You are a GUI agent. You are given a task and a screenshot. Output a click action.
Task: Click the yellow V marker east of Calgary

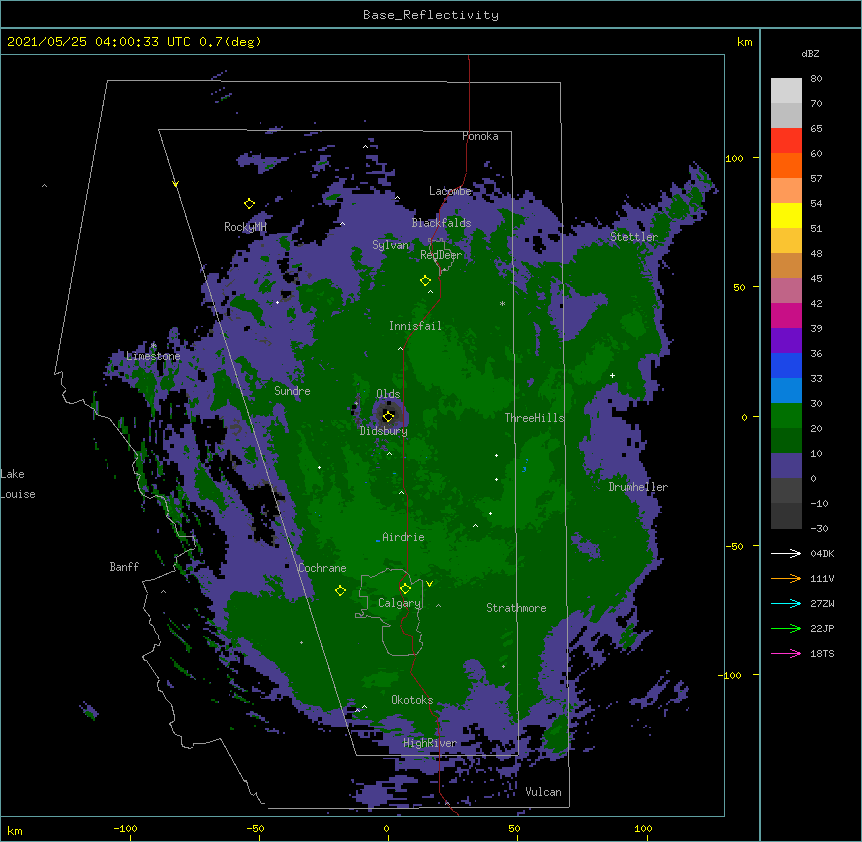[429, 584]
